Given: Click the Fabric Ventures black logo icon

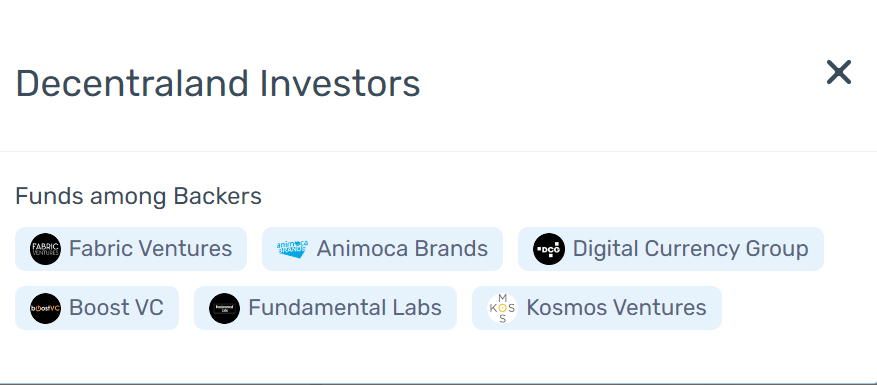Looking at the screenshot, I should 45,249.
